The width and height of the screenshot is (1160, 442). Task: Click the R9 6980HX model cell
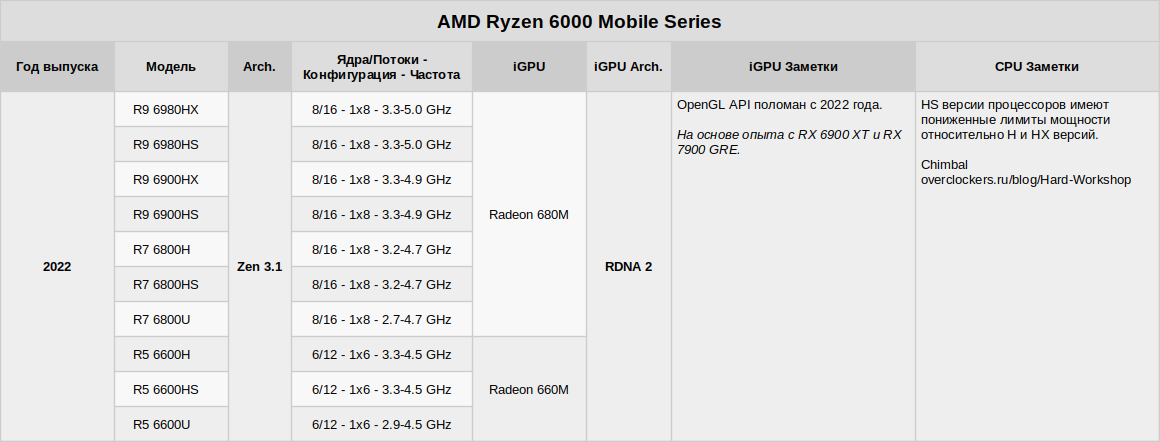point(166,110)
